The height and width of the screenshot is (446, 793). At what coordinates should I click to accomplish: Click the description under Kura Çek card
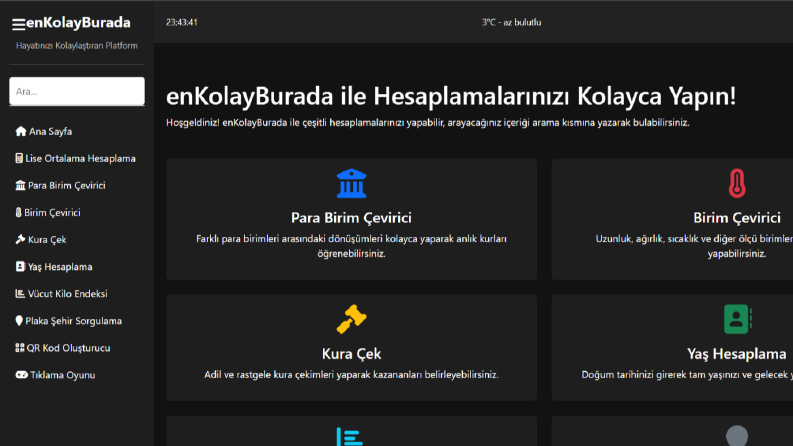(351, 375)
